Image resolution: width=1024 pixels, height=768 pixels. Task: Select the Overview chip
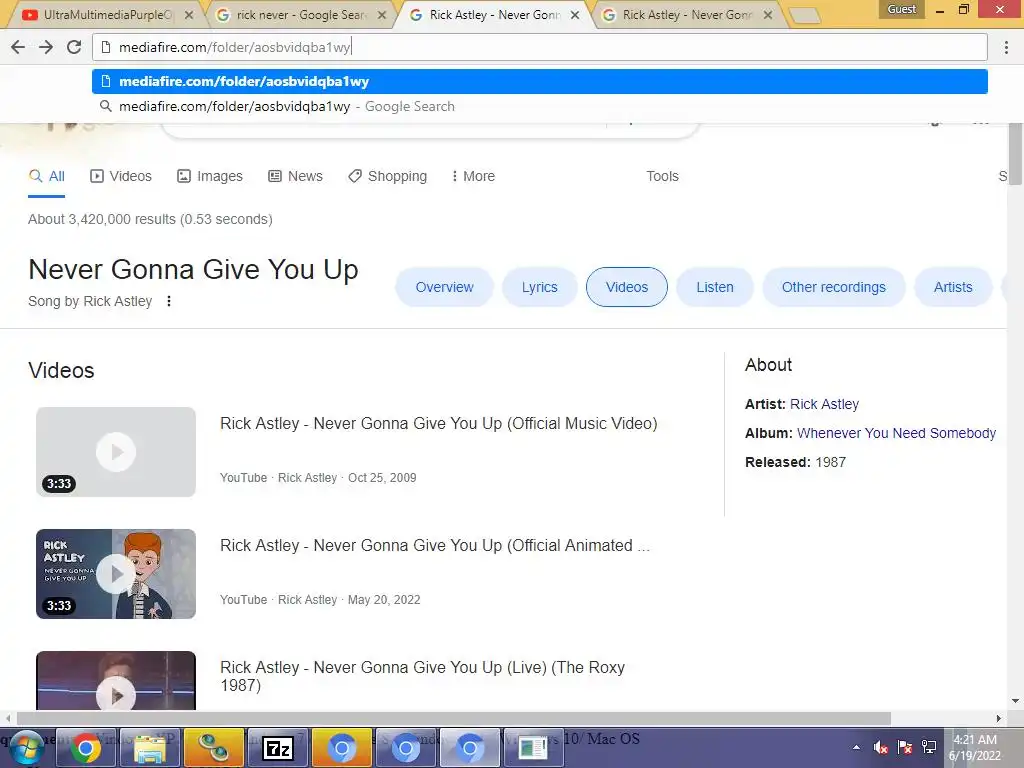coord(444,287)
